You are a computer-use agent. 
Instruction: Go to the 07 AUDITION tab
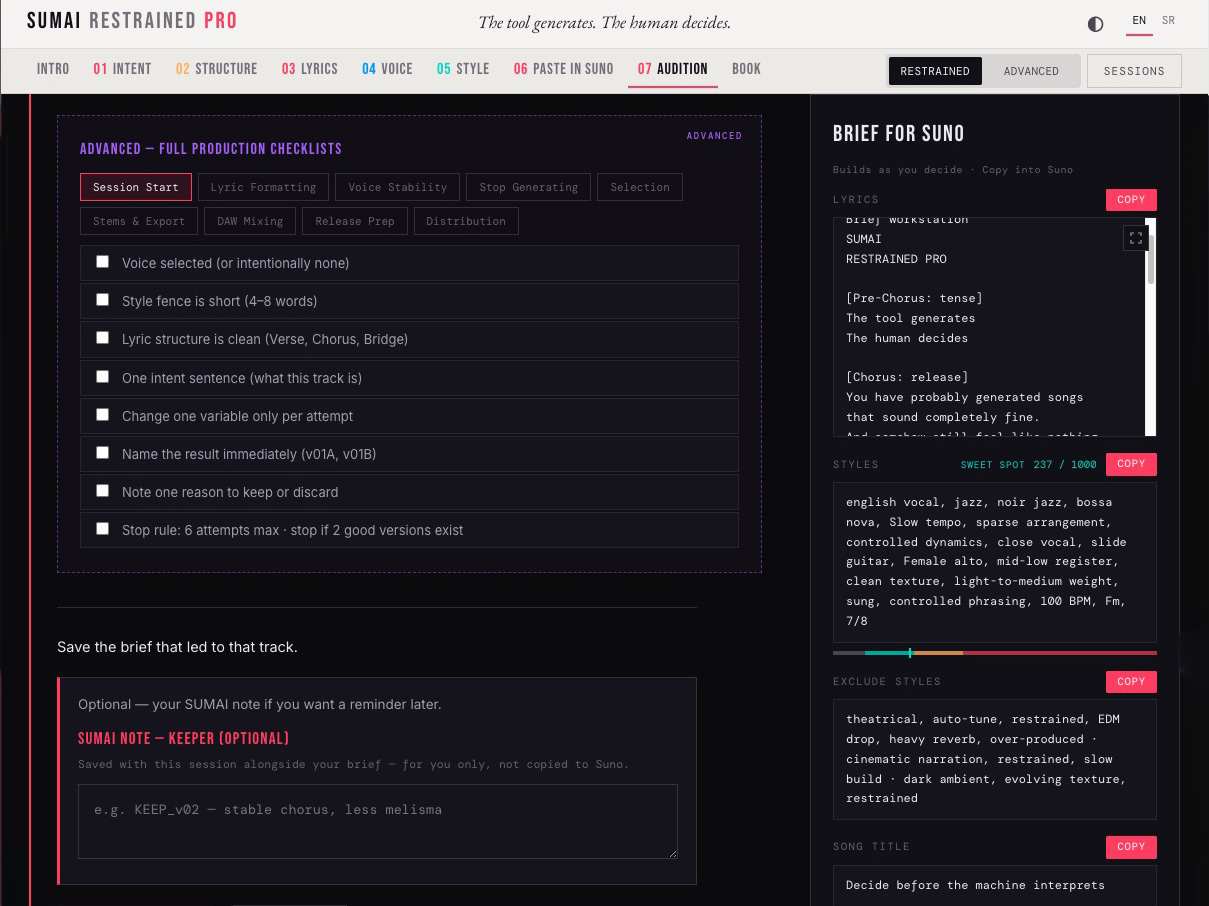click(673, 69)
